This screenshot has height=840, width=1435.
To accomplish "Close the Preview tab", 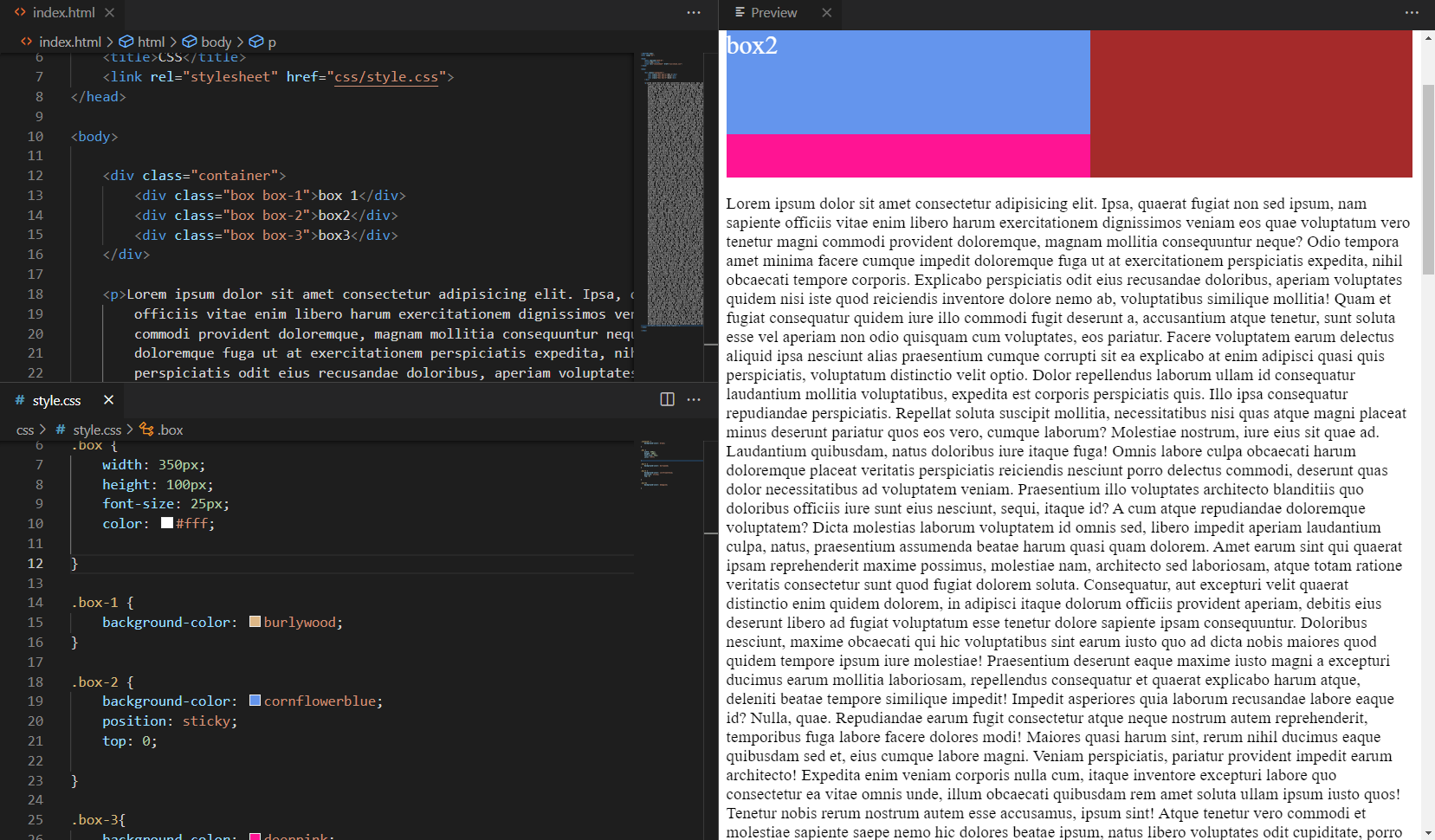I will [826, 13].
